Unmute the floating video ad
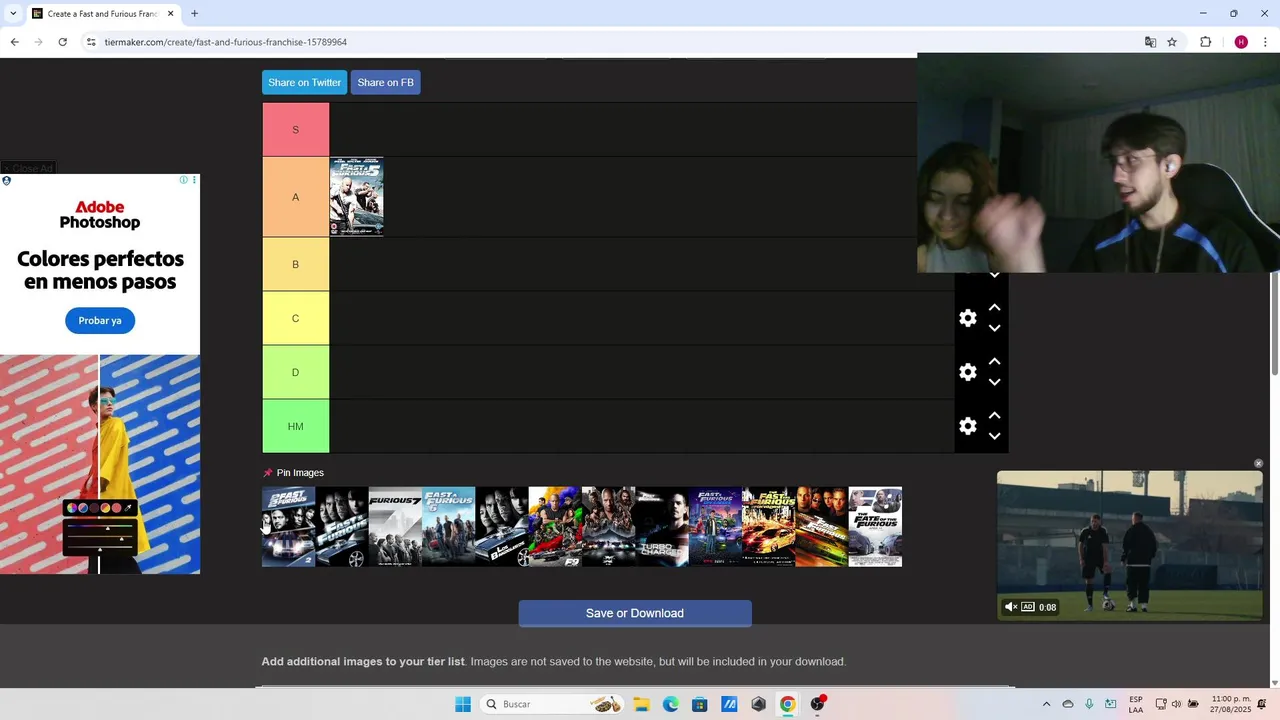Image resolution: width=1280 pixels, height=720 pixels. (1011, 607)
